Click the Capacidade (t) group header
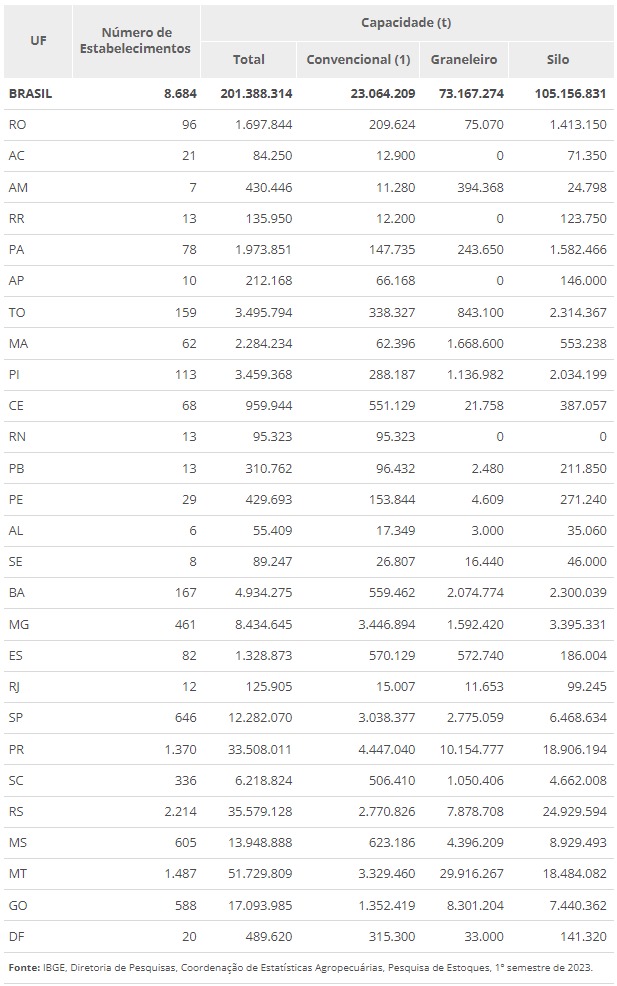The image size is (617, 986). [x=406, y=23]
